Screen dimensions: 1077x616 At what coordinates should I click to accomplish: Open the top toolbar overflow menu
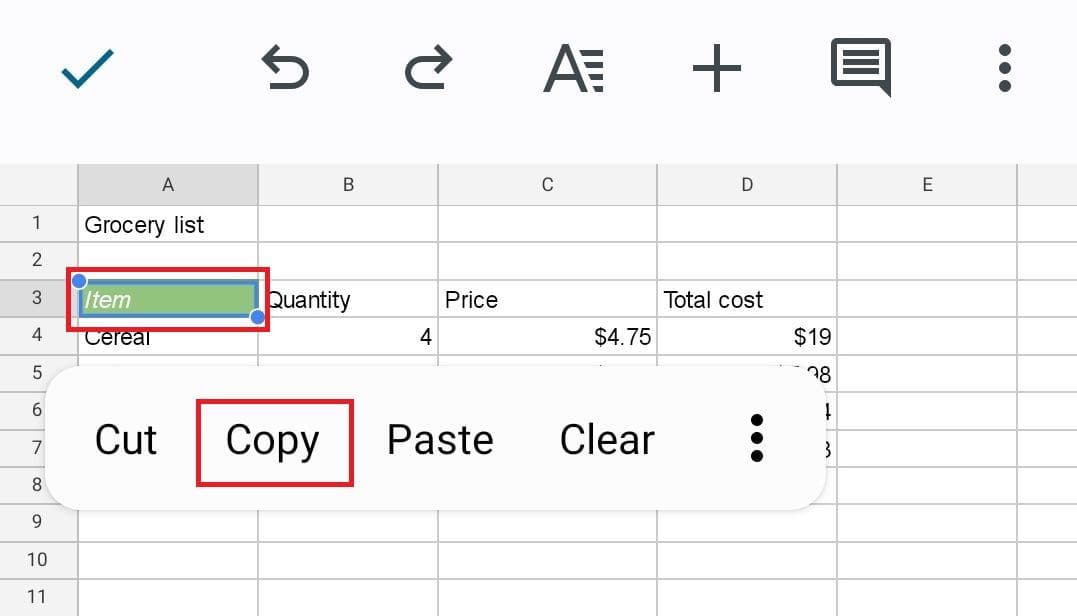1005,69
